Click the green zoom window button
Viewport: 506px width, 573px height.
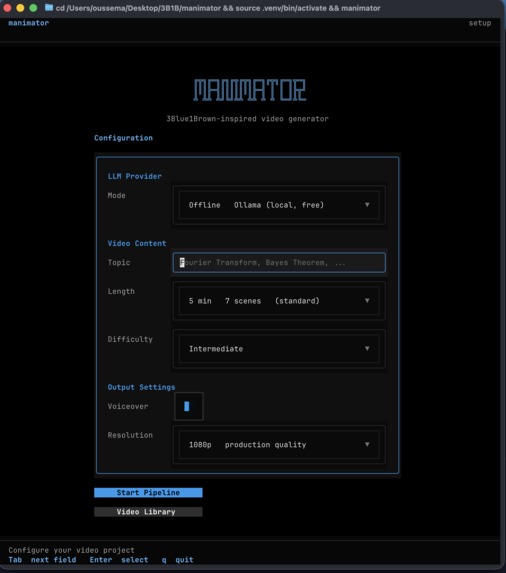tap(33, 8)
